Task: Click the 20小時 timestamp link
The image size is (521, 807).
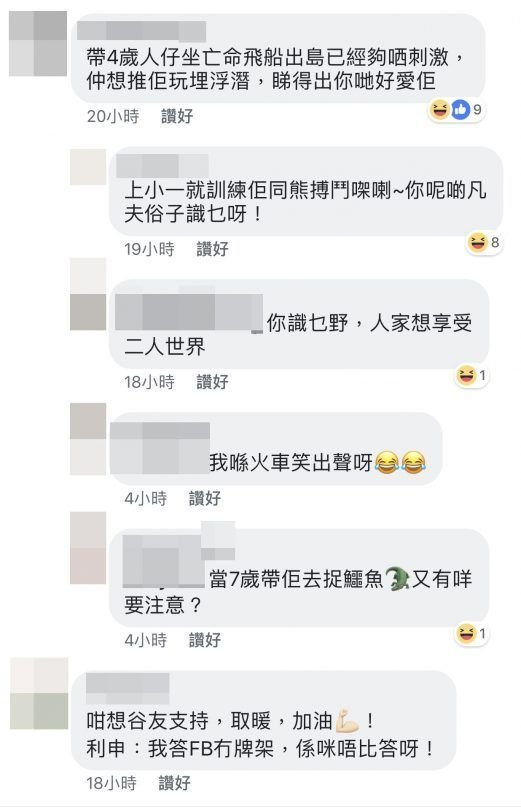Action: [x=113, y=116]
